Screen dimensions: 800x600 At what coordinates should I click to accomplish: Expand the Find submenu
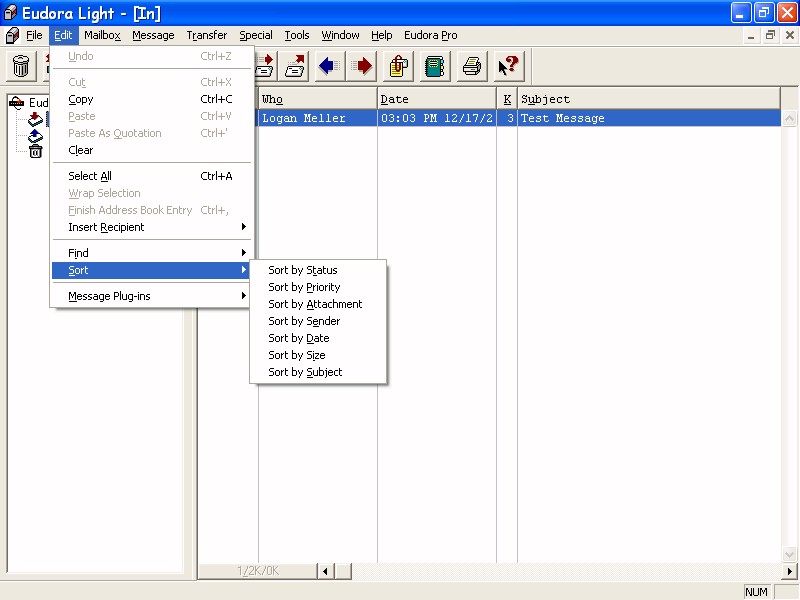(152, 253)
